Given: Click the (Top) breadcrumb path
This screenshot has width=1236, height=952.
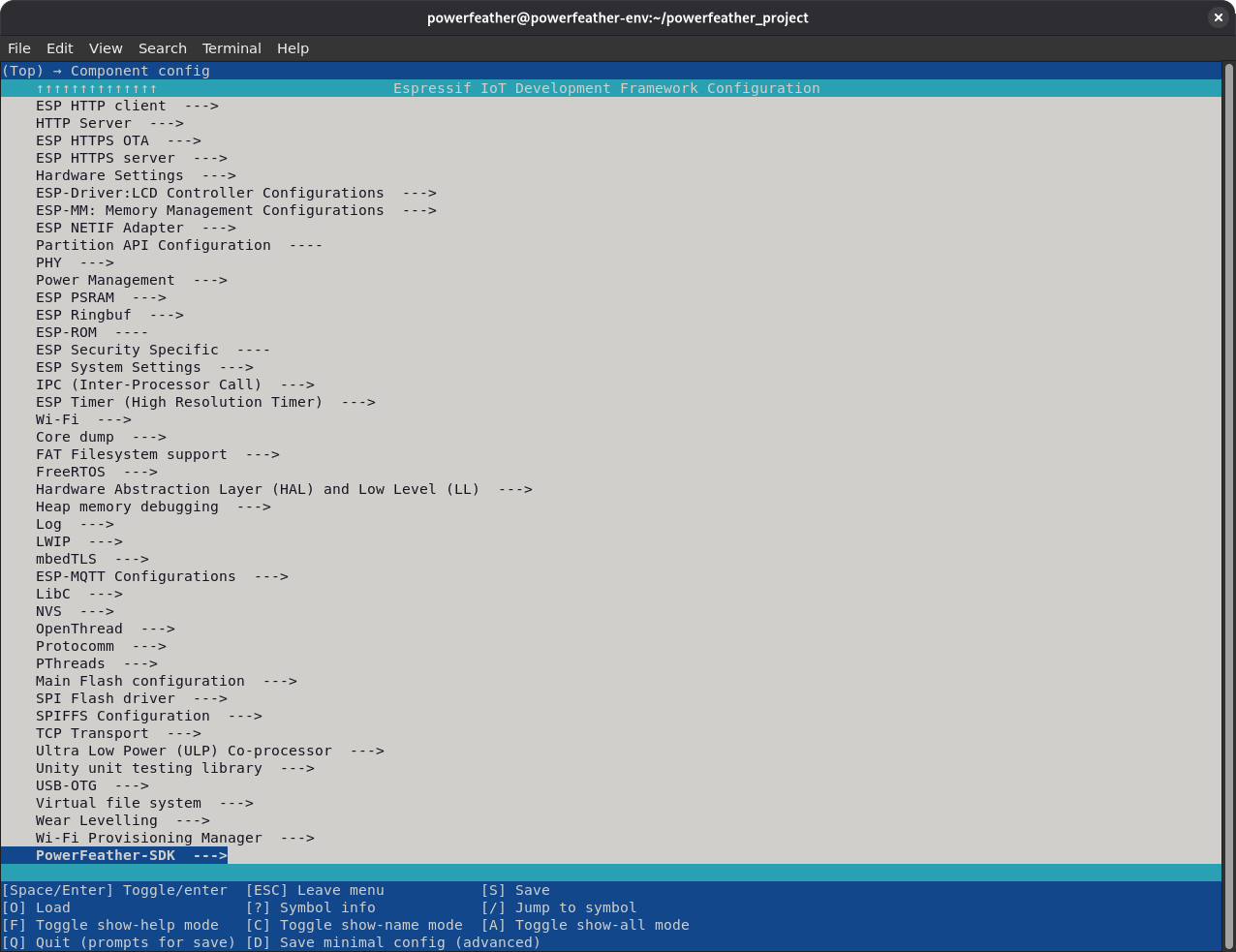Looking at the screenshot, I should coord(23,71).
